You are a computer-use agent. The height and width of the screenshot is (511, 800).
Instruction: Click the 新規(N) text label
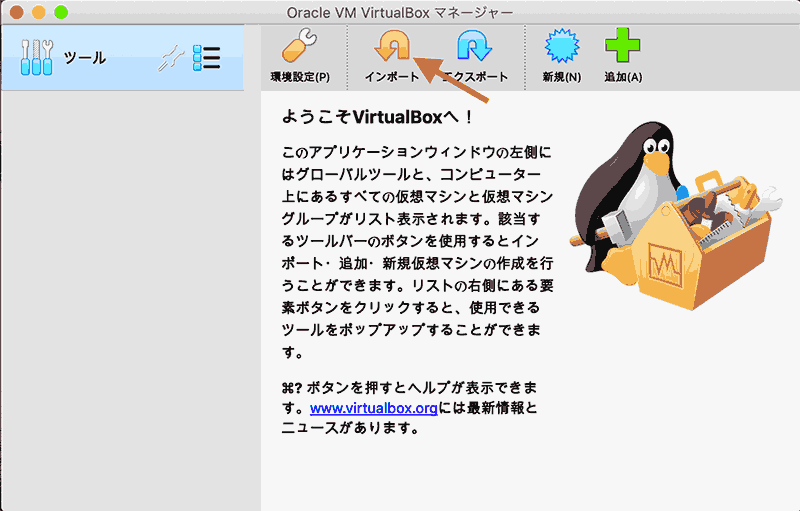pos(561,77)
